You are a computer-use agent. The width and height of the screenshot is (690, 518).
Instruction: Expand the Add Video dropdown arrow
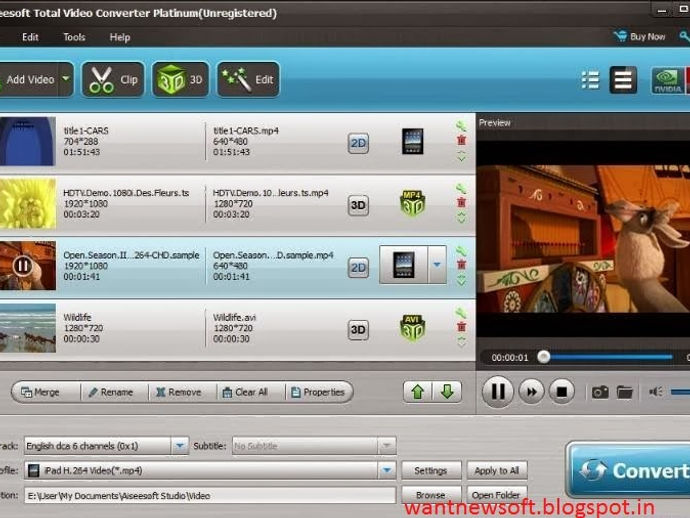[x=66, y=79]
